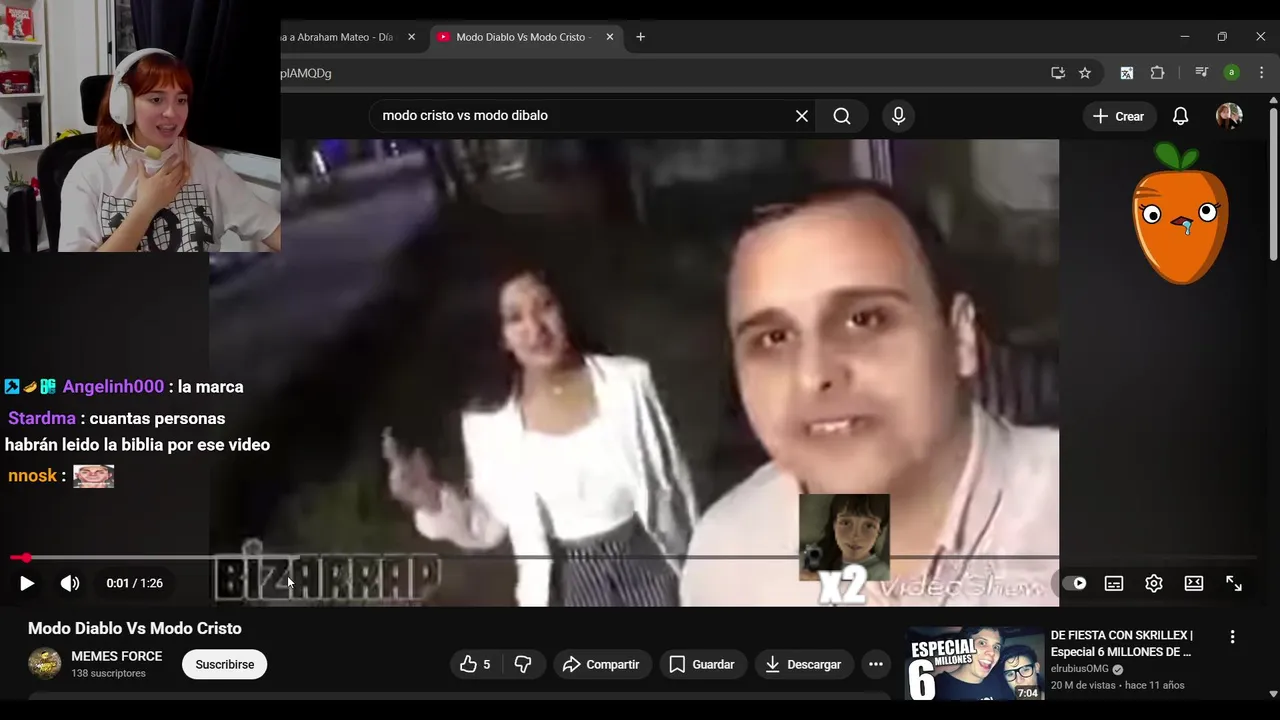Open the Skrillex recommended video thumbnail
1280x720 pixels.
click(975, 664)
